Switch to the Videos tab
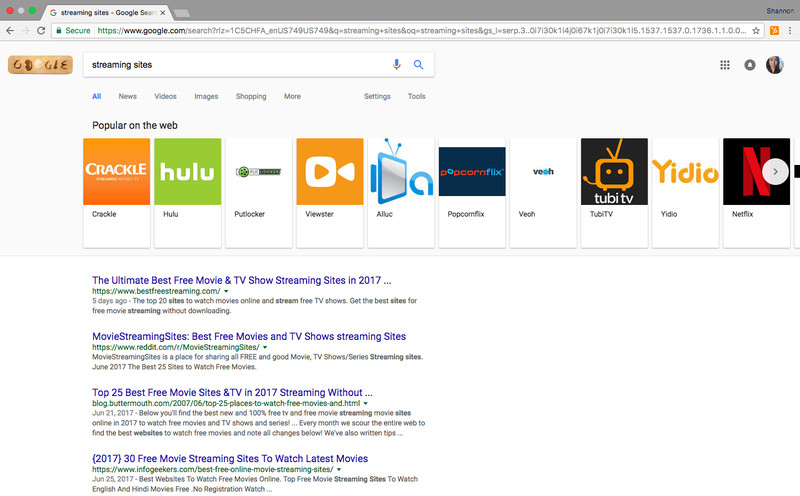Image resolution: width=800 pixels, height=496 pixels. (x=165, y=97)
